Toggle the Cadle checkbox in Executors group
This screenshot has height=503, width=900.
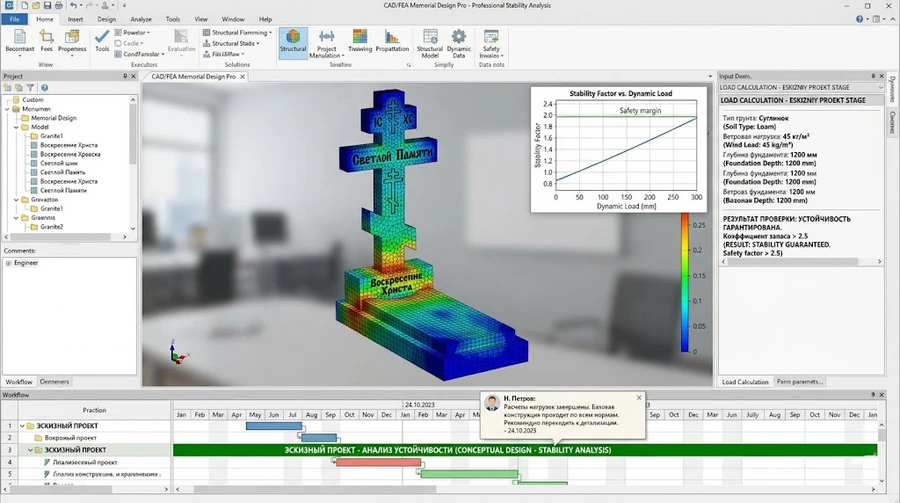[118, 43]
